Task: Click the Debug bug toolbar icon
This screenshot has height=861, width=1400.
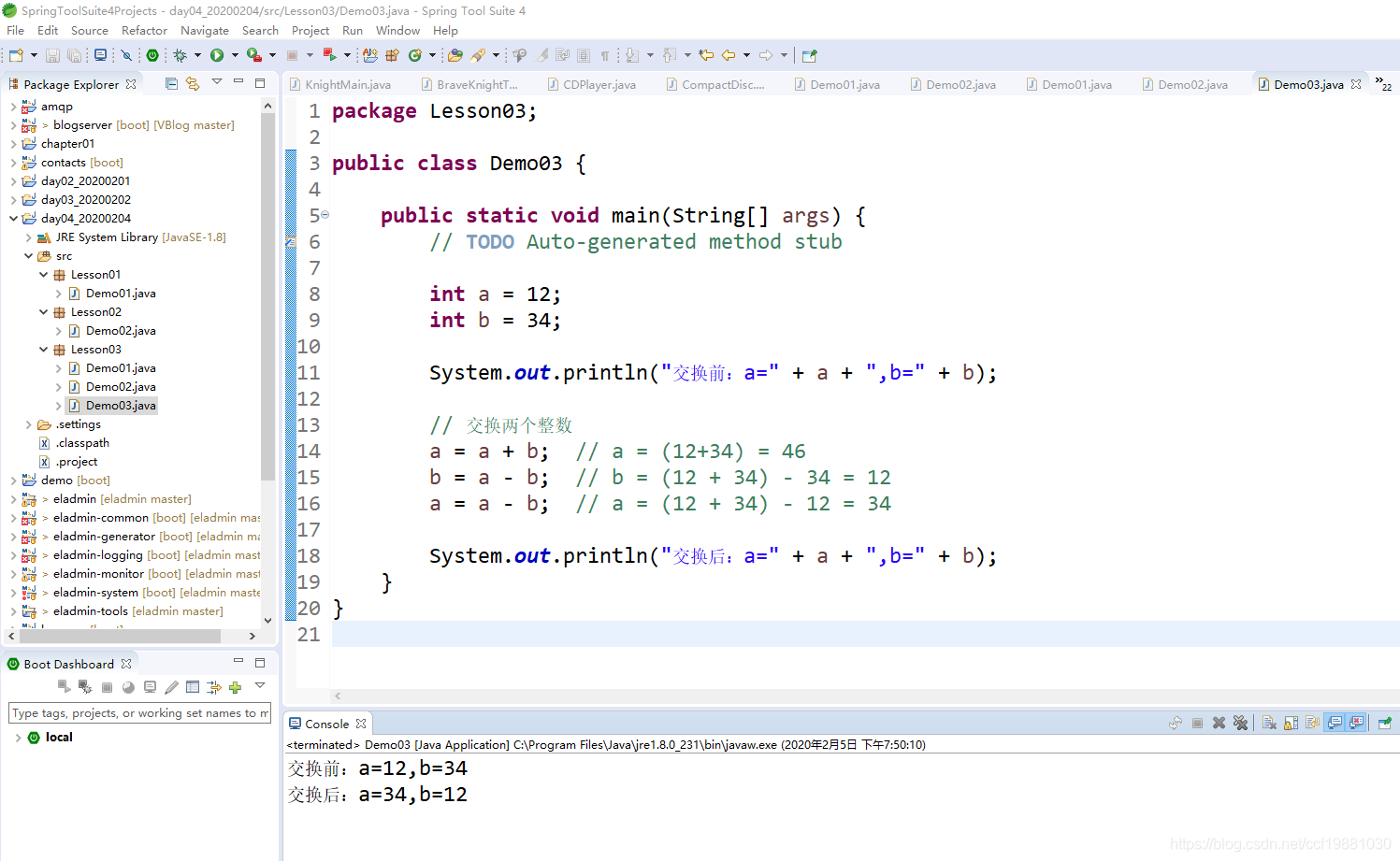Action: (180, 55)
